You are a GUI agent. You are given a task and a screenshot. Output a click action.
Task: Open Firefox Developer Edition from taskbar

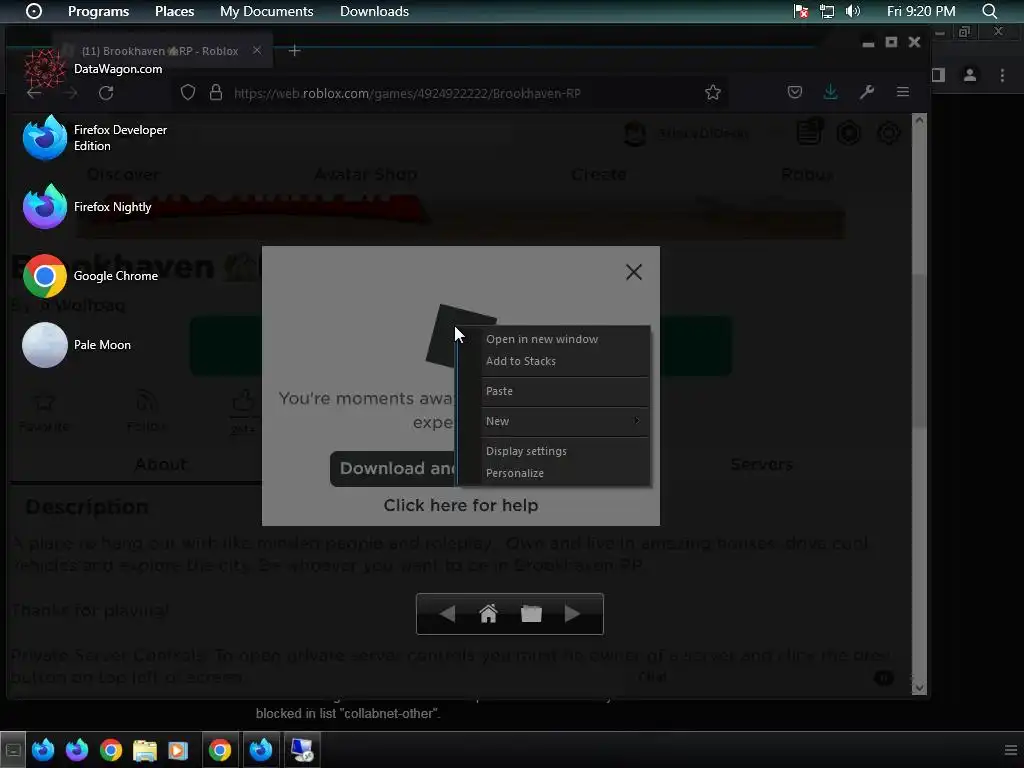pyautogui.click(x=43, y=750)
